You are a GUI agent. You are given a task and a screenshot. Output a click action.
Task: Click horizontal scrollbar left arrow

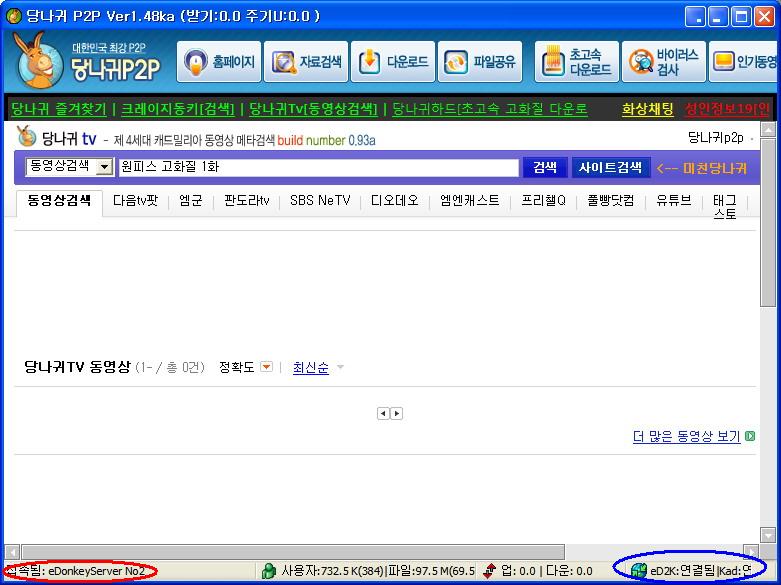coord(12,552)
